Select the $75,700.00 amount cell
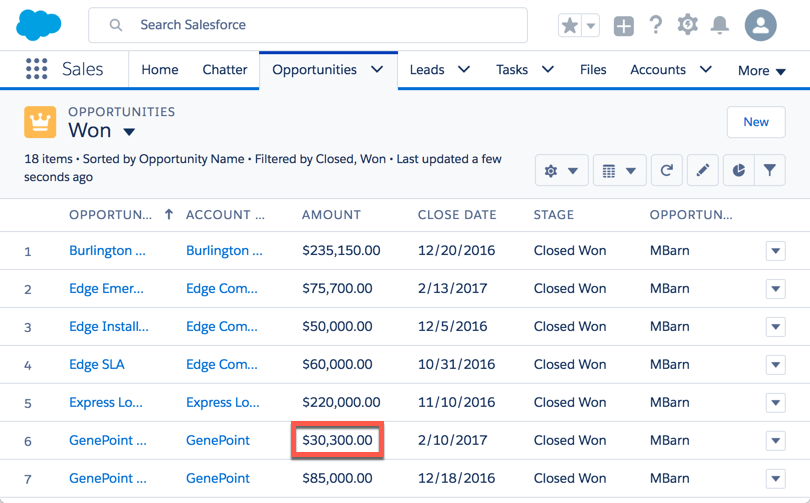The image size is (810, 503). pos(337,288)
